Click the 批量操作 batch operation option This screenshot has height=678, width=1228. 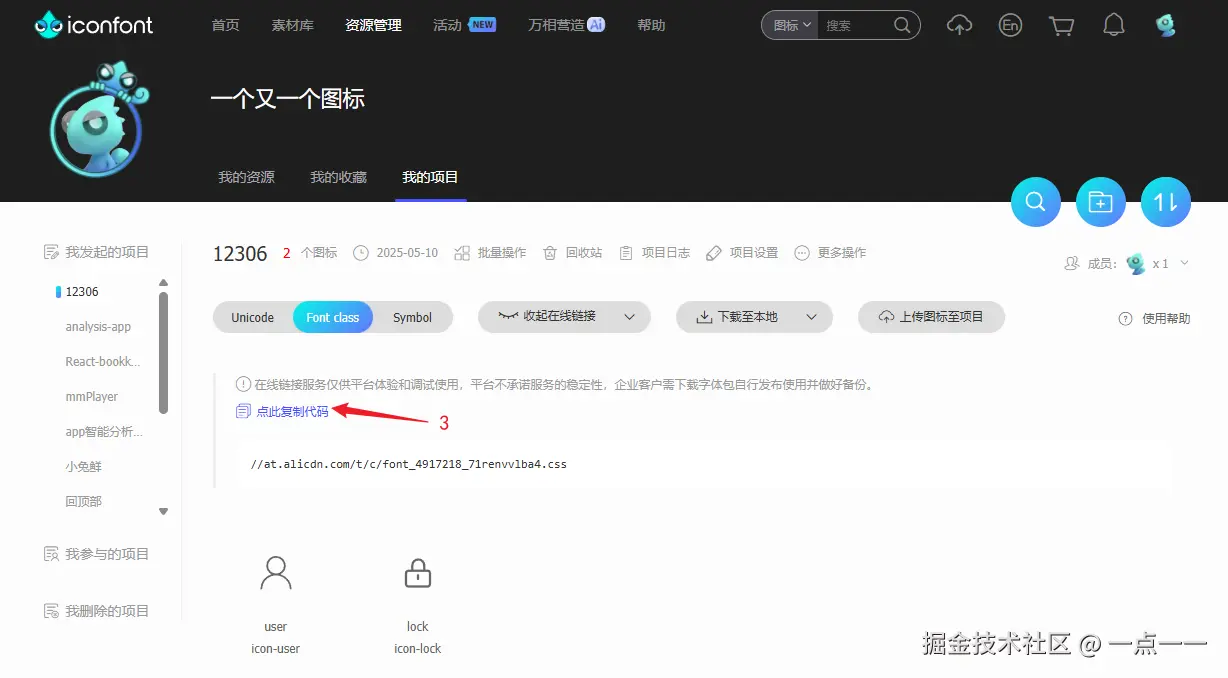click(490, 253)
